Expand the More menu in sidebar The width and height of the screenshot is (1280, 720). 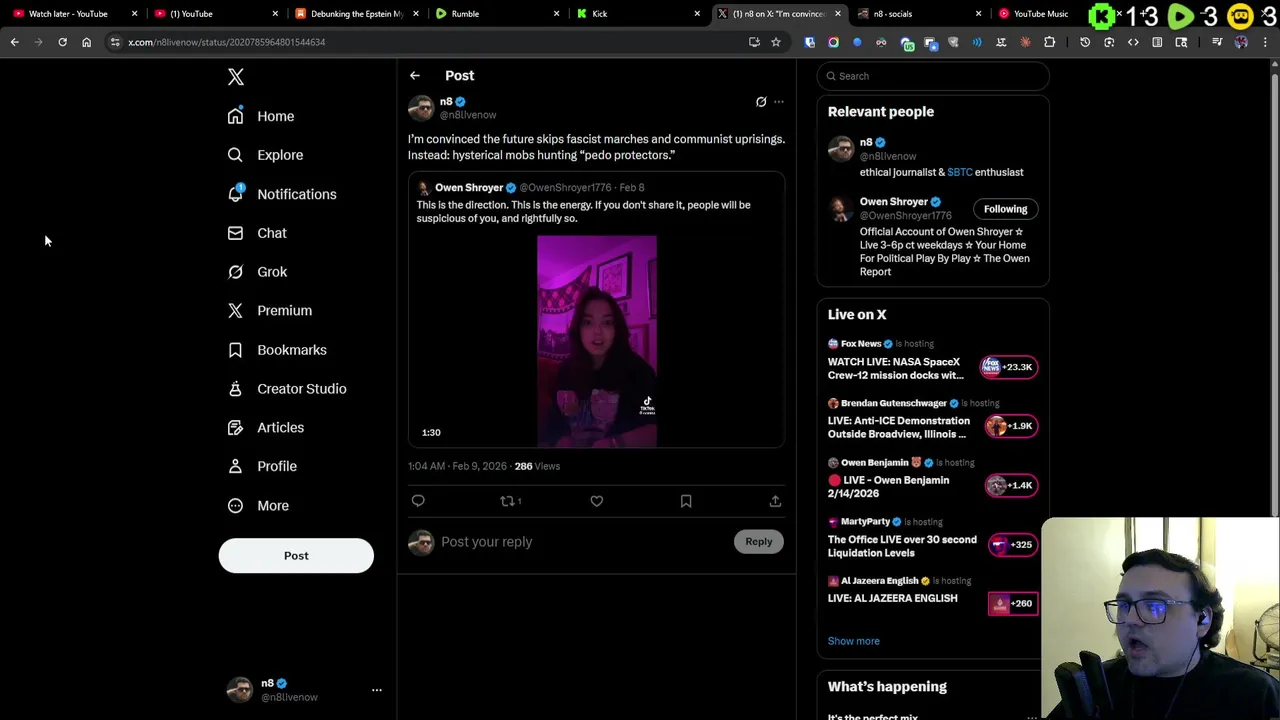pyautogui.click(x=260, y=506)
